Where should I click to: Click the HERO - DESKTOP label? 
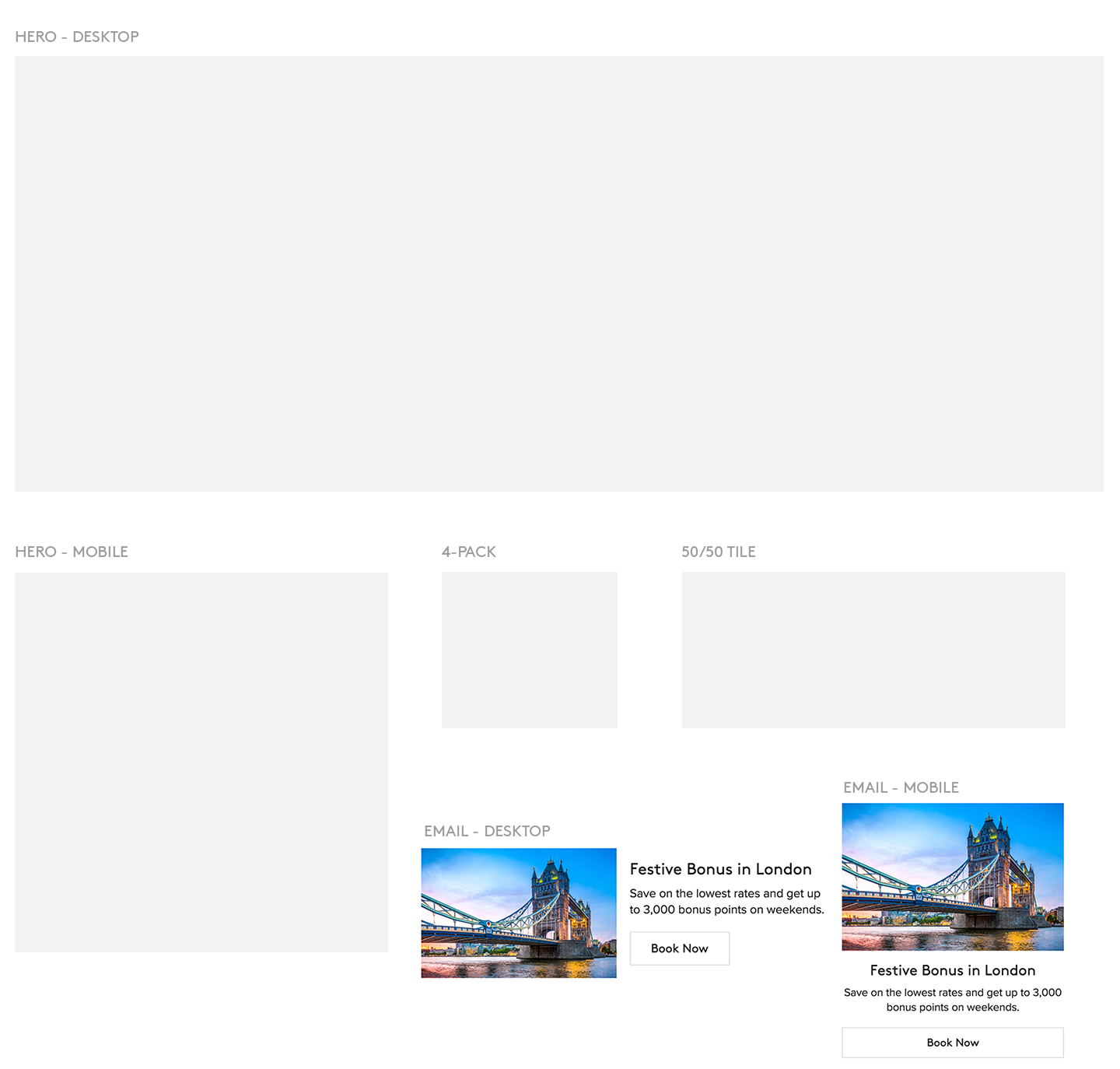[77, 37]
